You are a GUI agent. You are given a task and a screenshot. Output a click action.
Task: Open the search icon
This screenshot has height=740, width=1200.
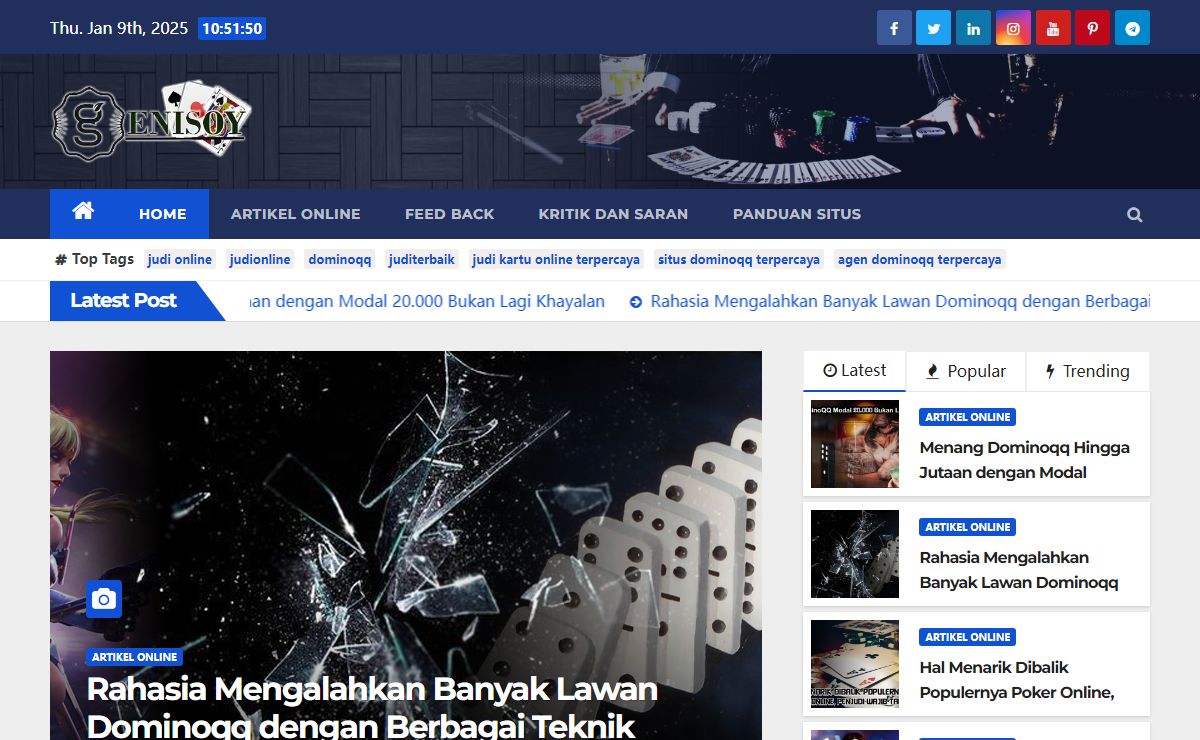(1134, 213)
